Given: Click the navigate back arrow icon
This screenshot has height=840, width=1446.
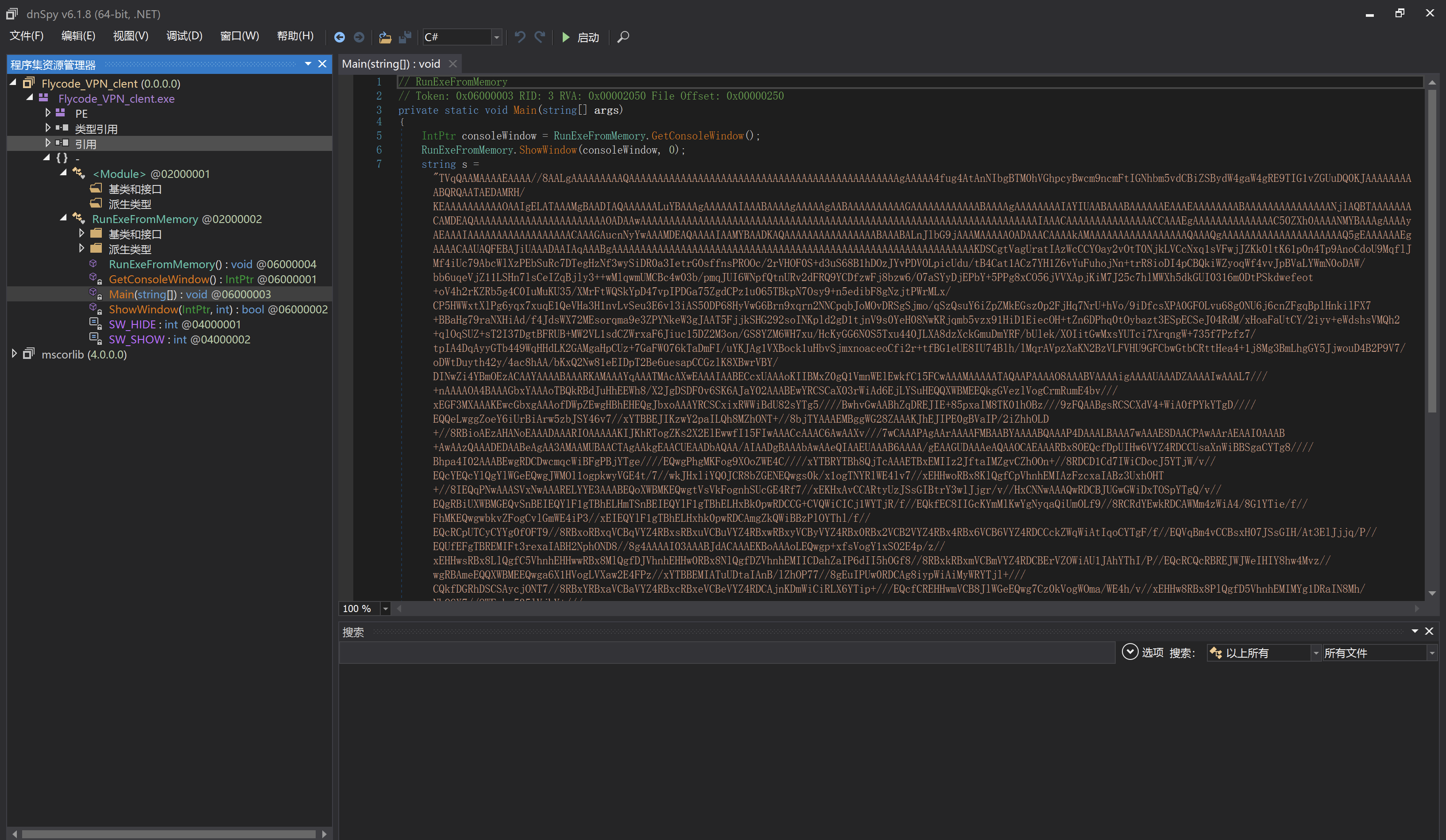Looking at the screenshot, I should [339, 37].
